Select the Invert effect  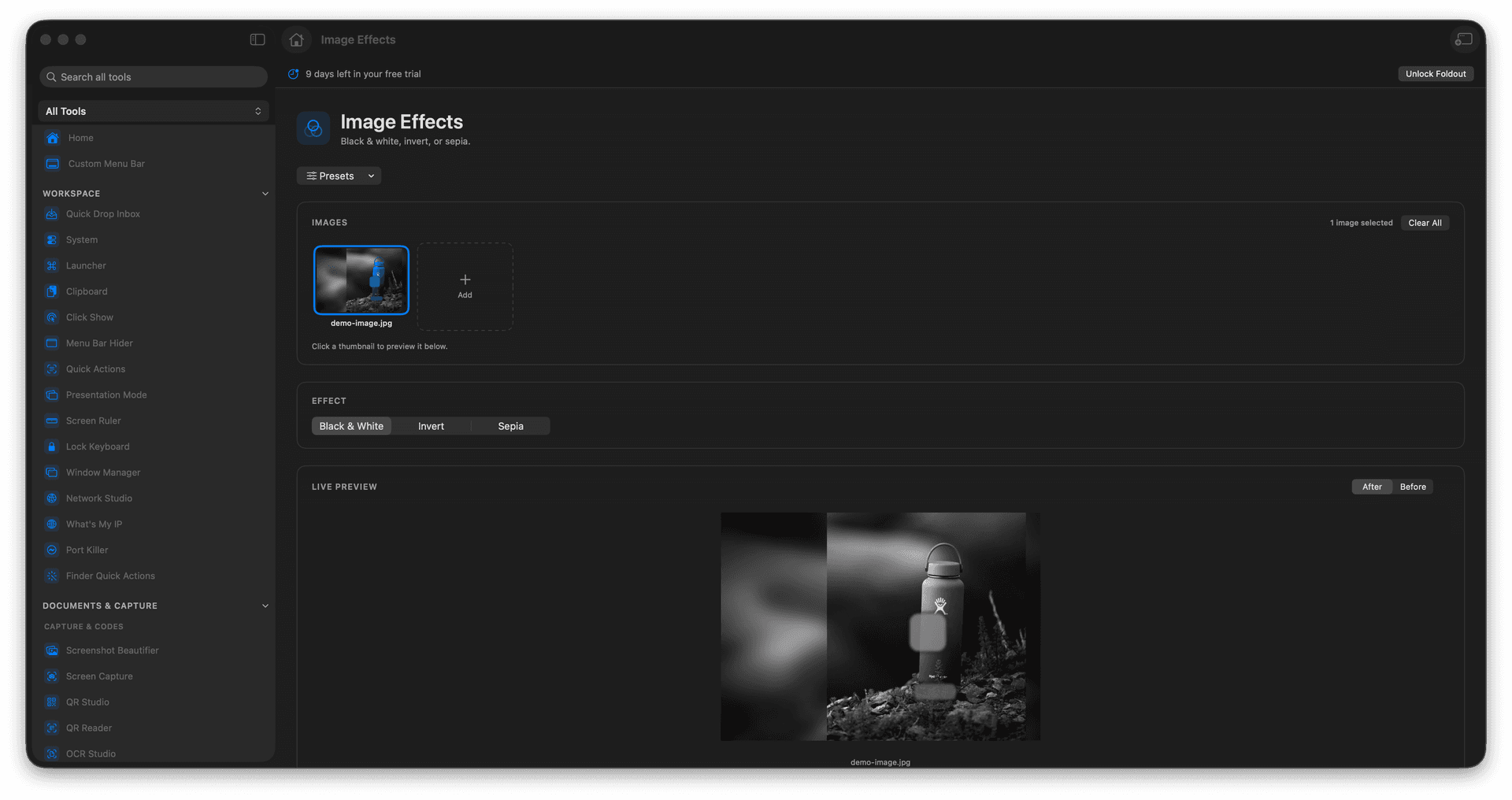(x=431, y=426)
